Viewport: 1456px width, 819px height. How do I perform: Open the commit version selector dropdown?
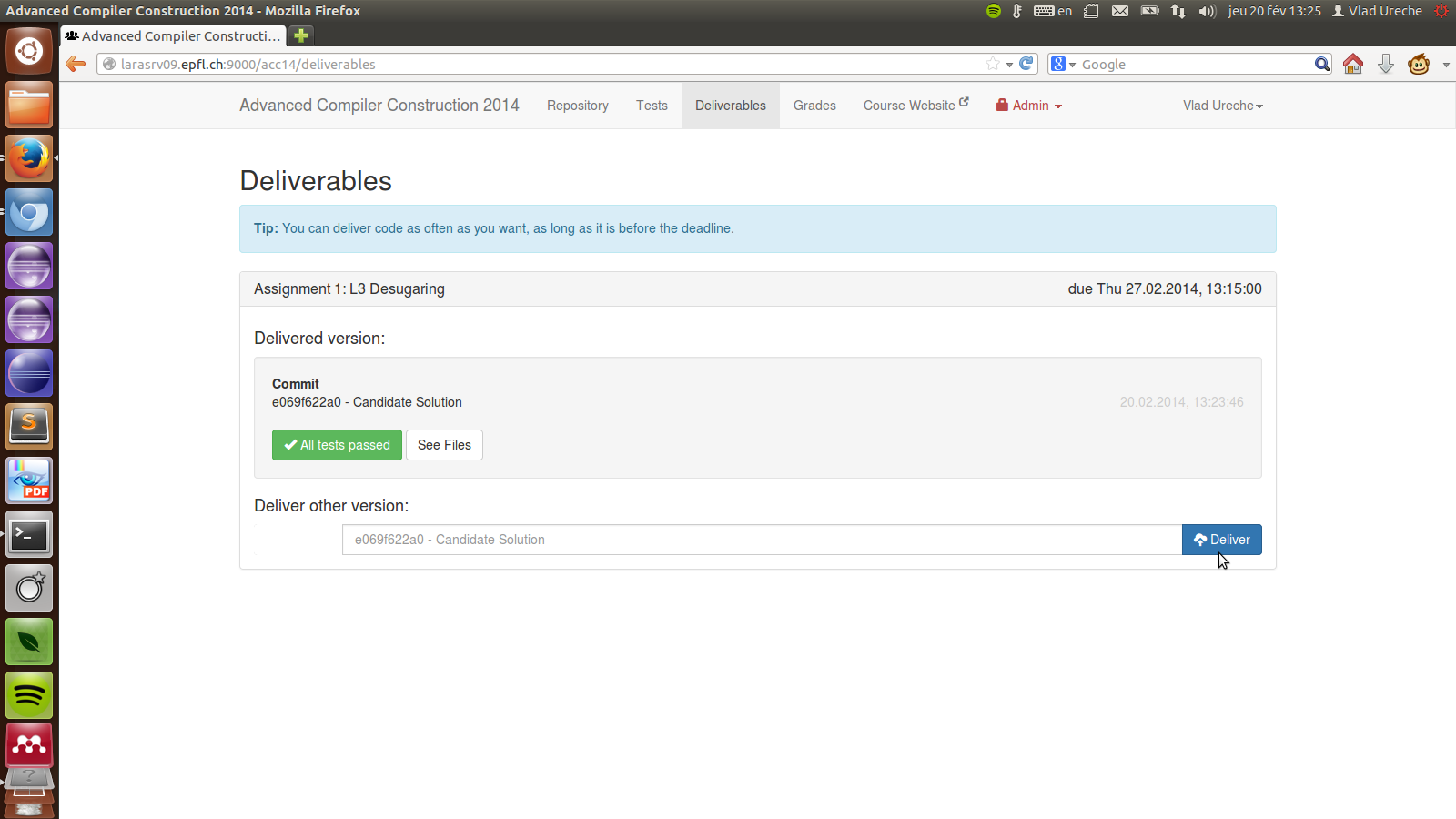(763, 540)
